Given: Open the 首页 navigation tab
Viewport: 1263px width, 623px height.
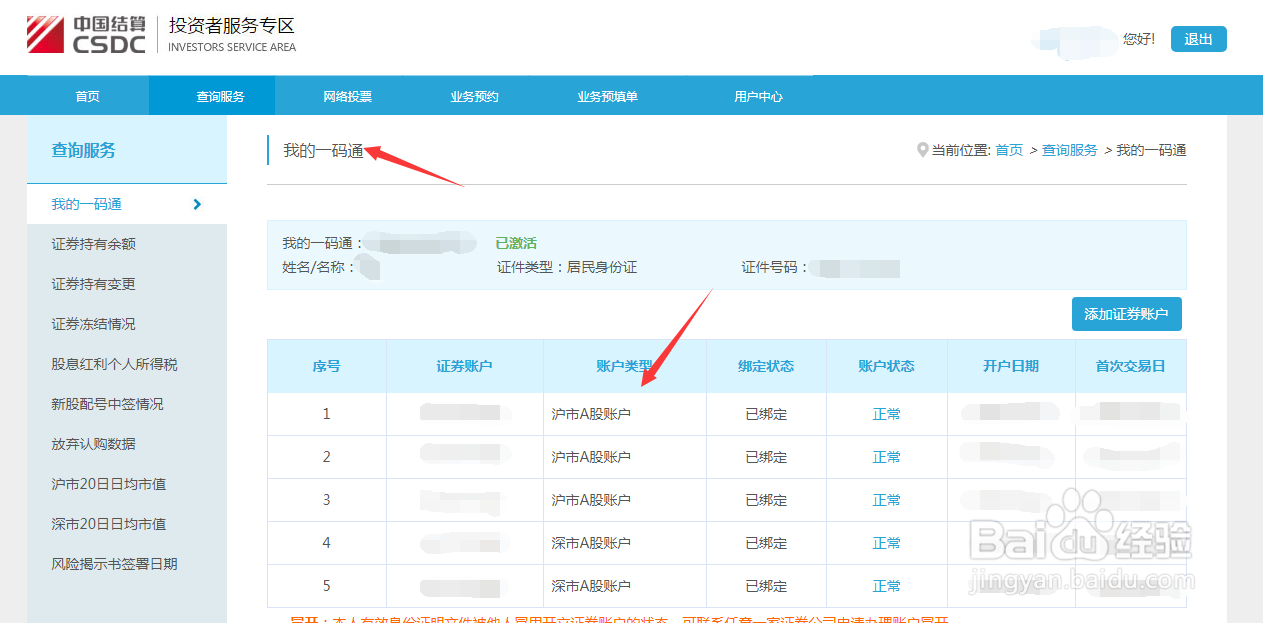Looking at the screenshot, I should [x=88, y=97].
